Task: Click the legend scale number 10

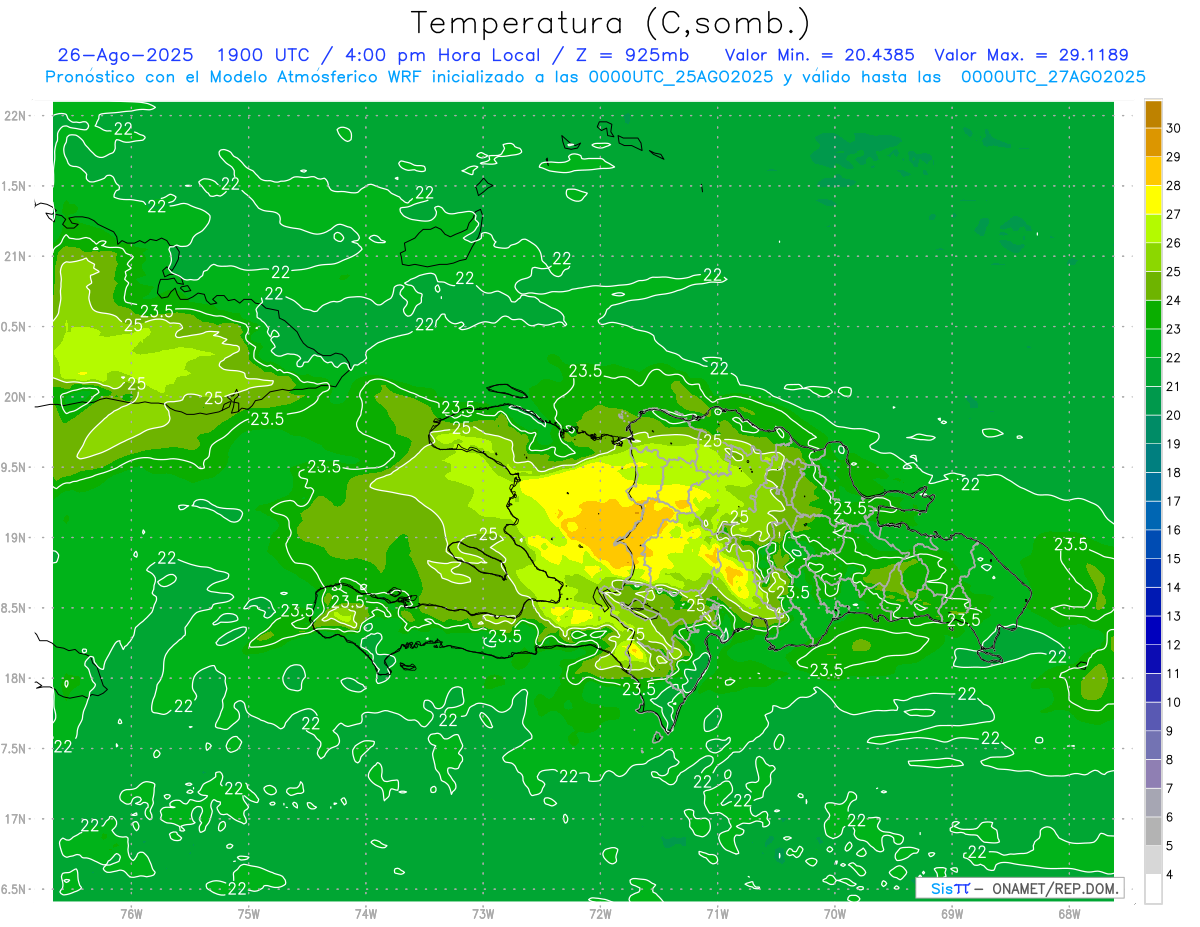Action: [1173, 702]
